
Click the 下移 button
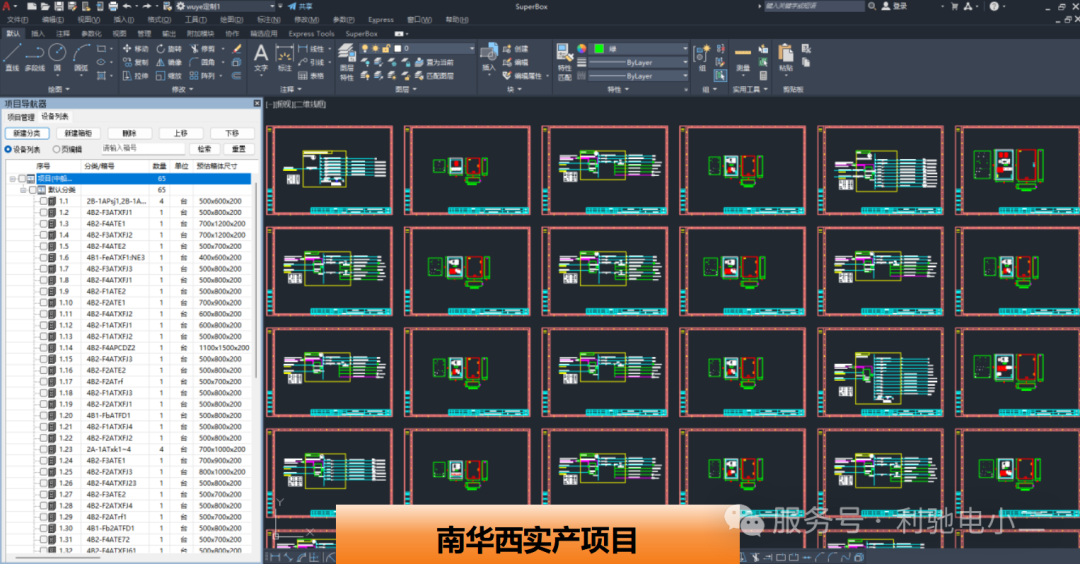232,133
